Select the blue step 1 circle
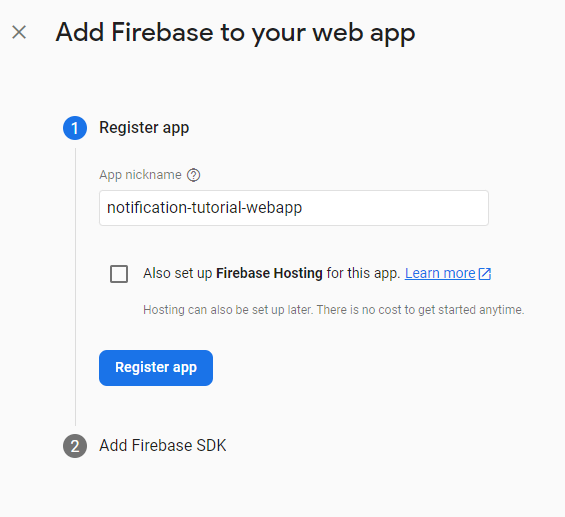 click(x=75, y=128)
